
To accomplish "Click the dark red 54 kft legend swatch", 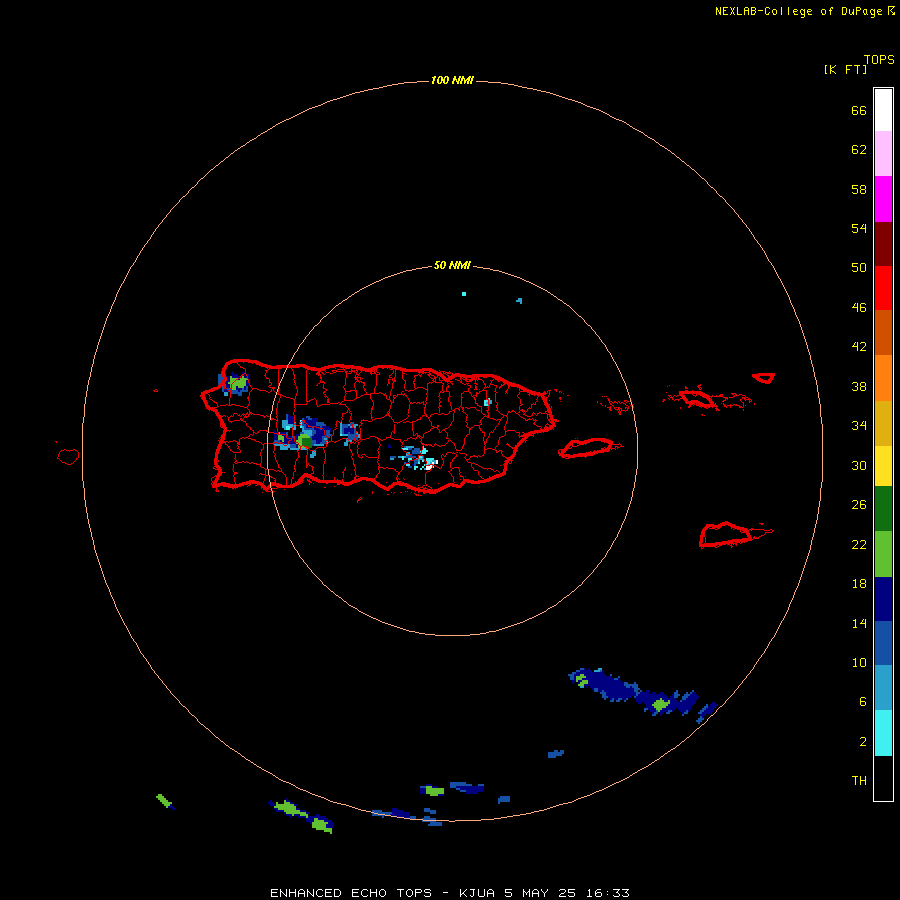I will click(x=883, y=243).
